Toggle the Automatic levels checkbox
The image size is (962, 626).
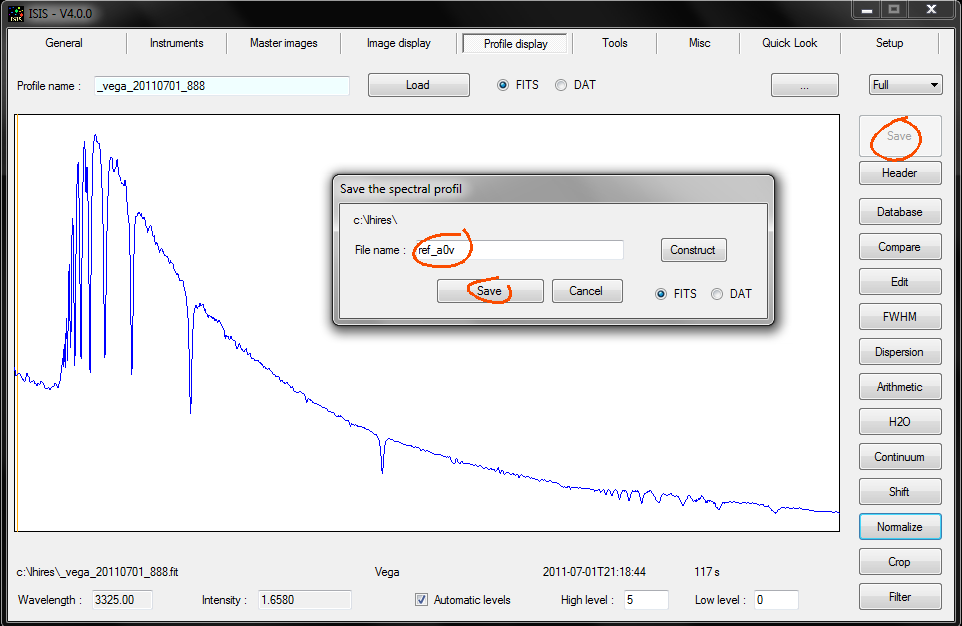coord(422,600)
